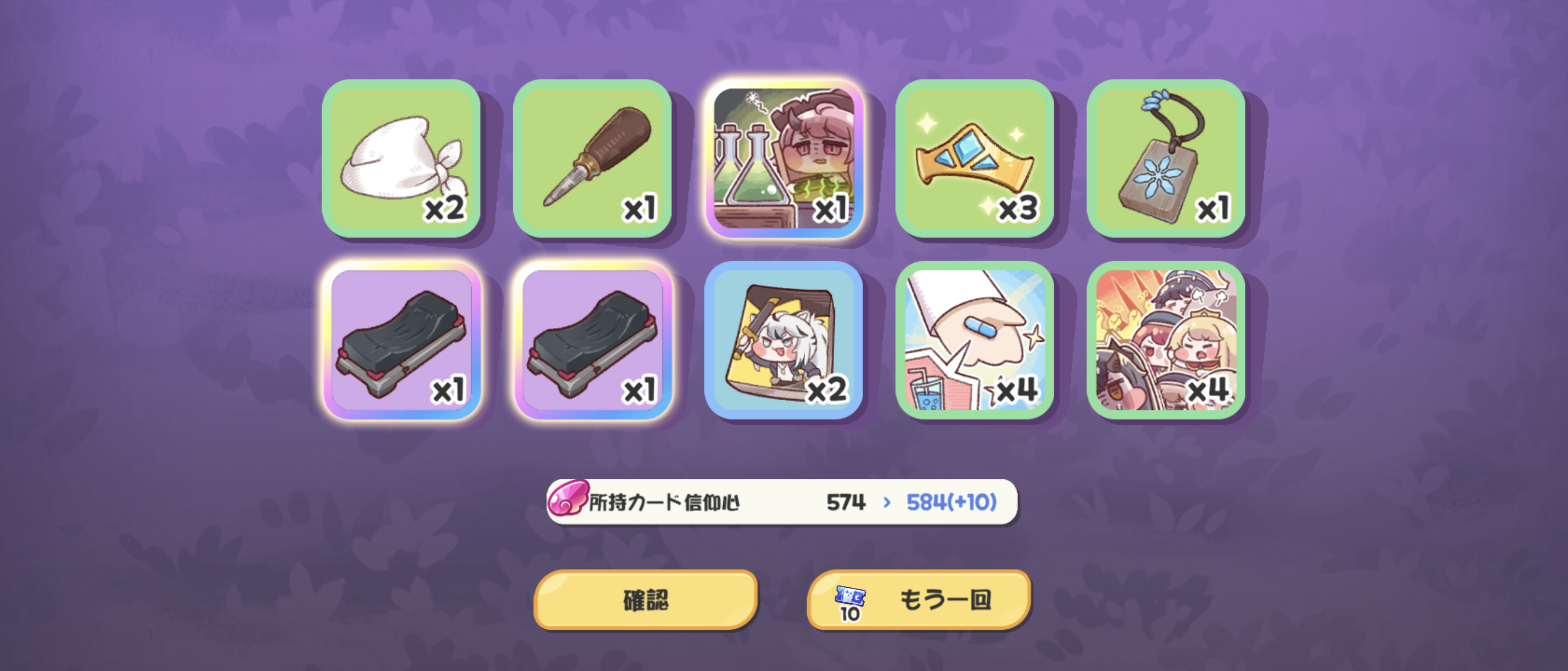This screenshot has height=671, width=1568.
Task: Open the crowd of chibi characters card
Action: coord(1166,340)
